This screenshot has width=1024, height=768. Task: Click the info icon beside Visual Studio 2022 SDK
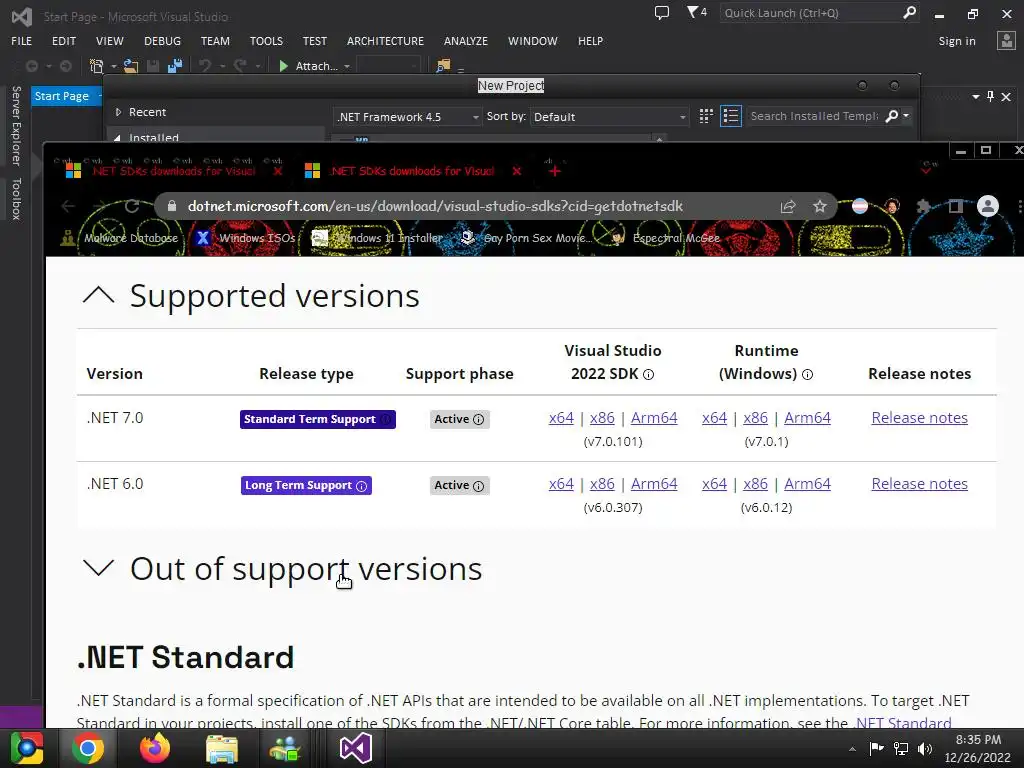tap(648, 374)
